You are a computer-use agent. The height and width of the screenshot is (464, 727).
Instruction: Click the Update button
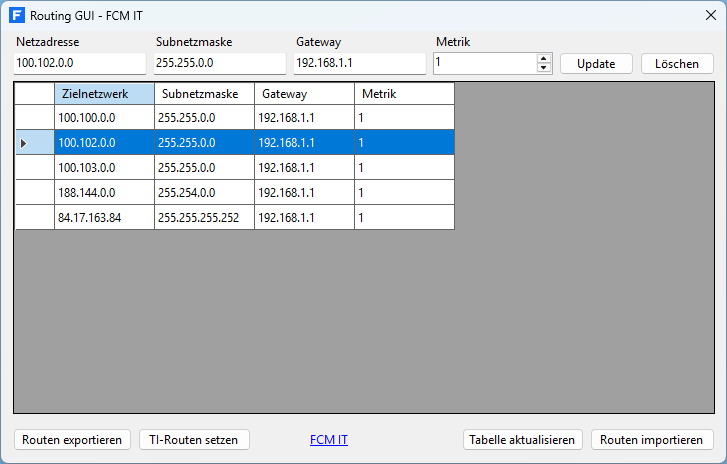[x=596, y=63]
